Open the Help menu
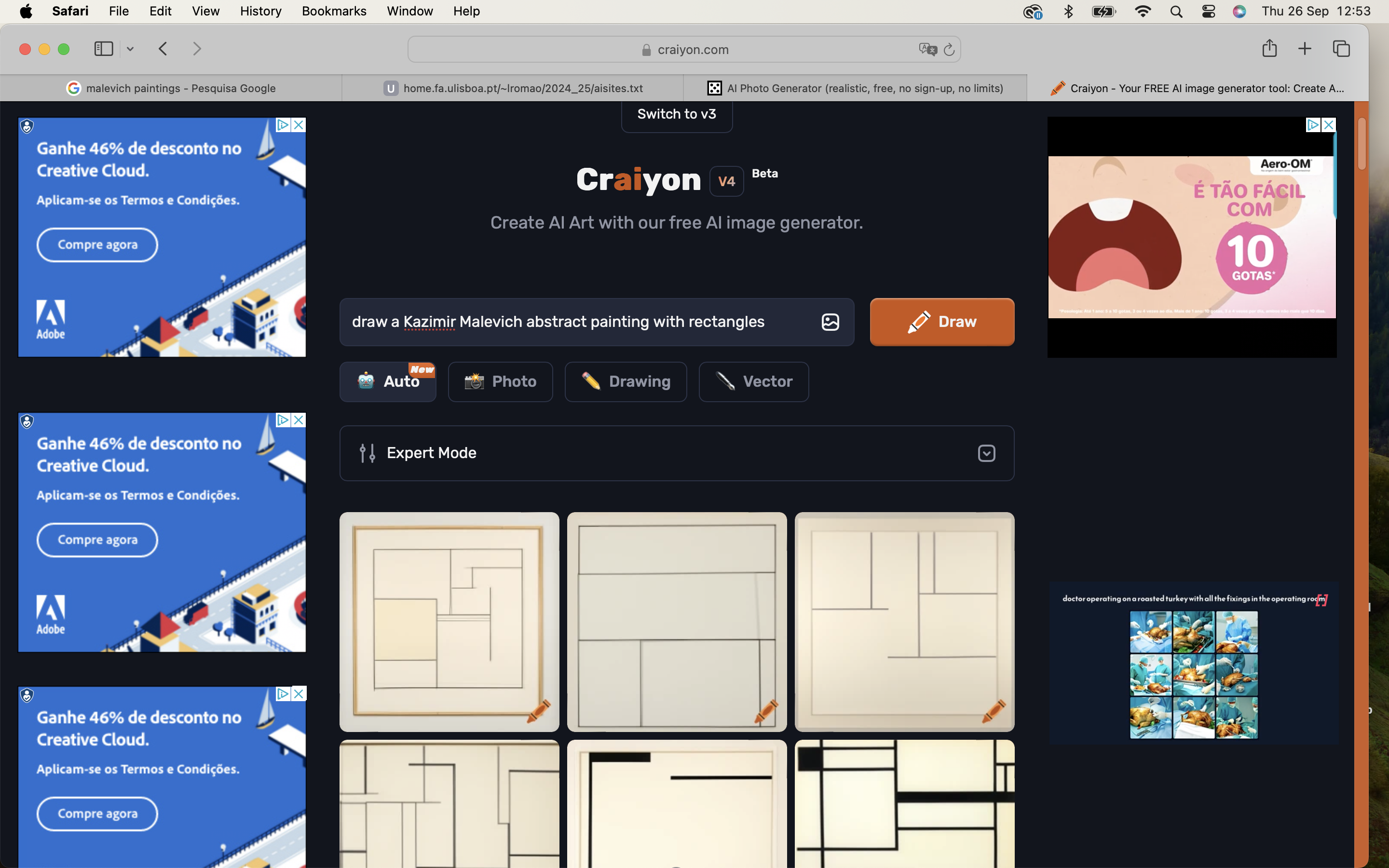Image resolution: width=1389 pixels, height=868 pixels. pyautogui.click(x=466, y=12)
